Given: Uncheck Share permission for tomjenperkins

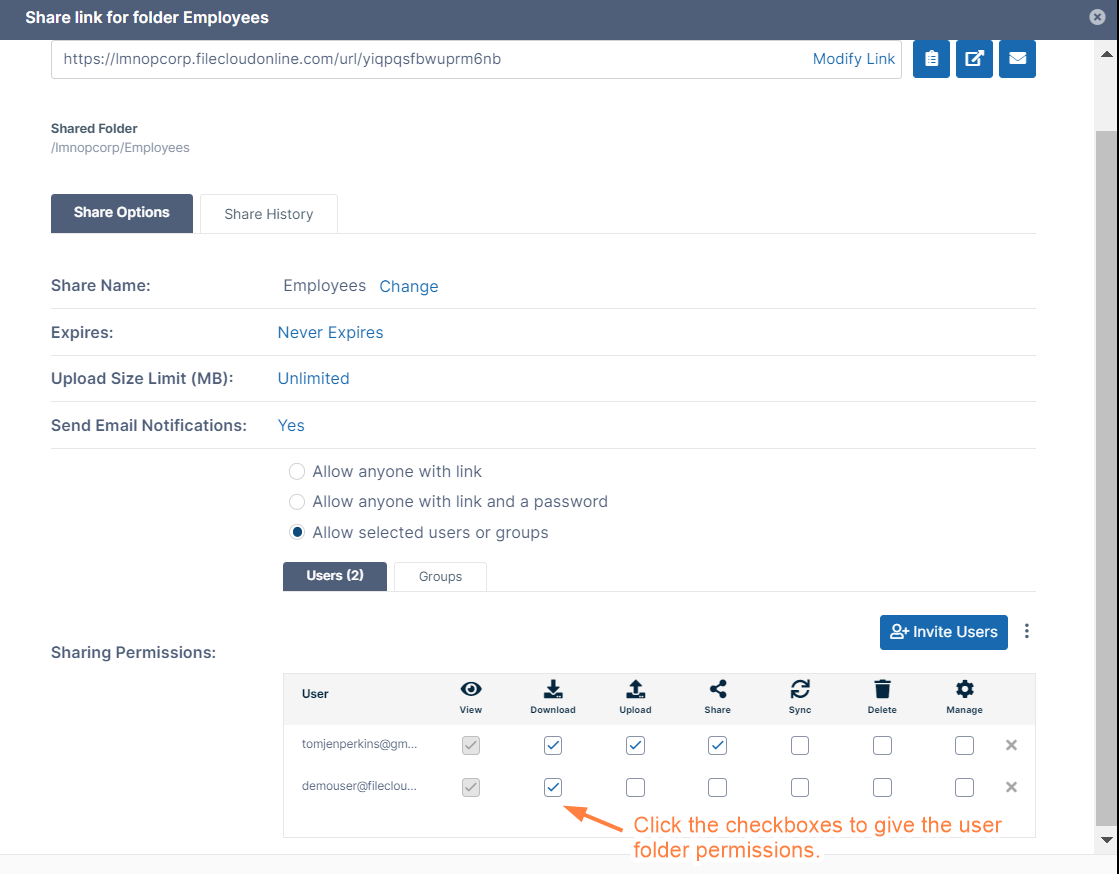Looking at the screenshot, I should [717, 745].
